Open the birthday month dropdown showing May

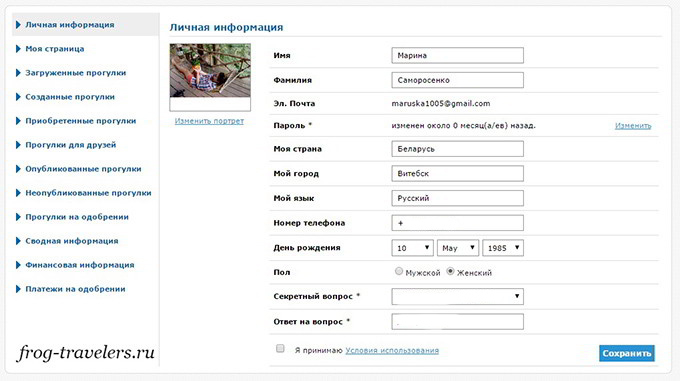[458, 248]
